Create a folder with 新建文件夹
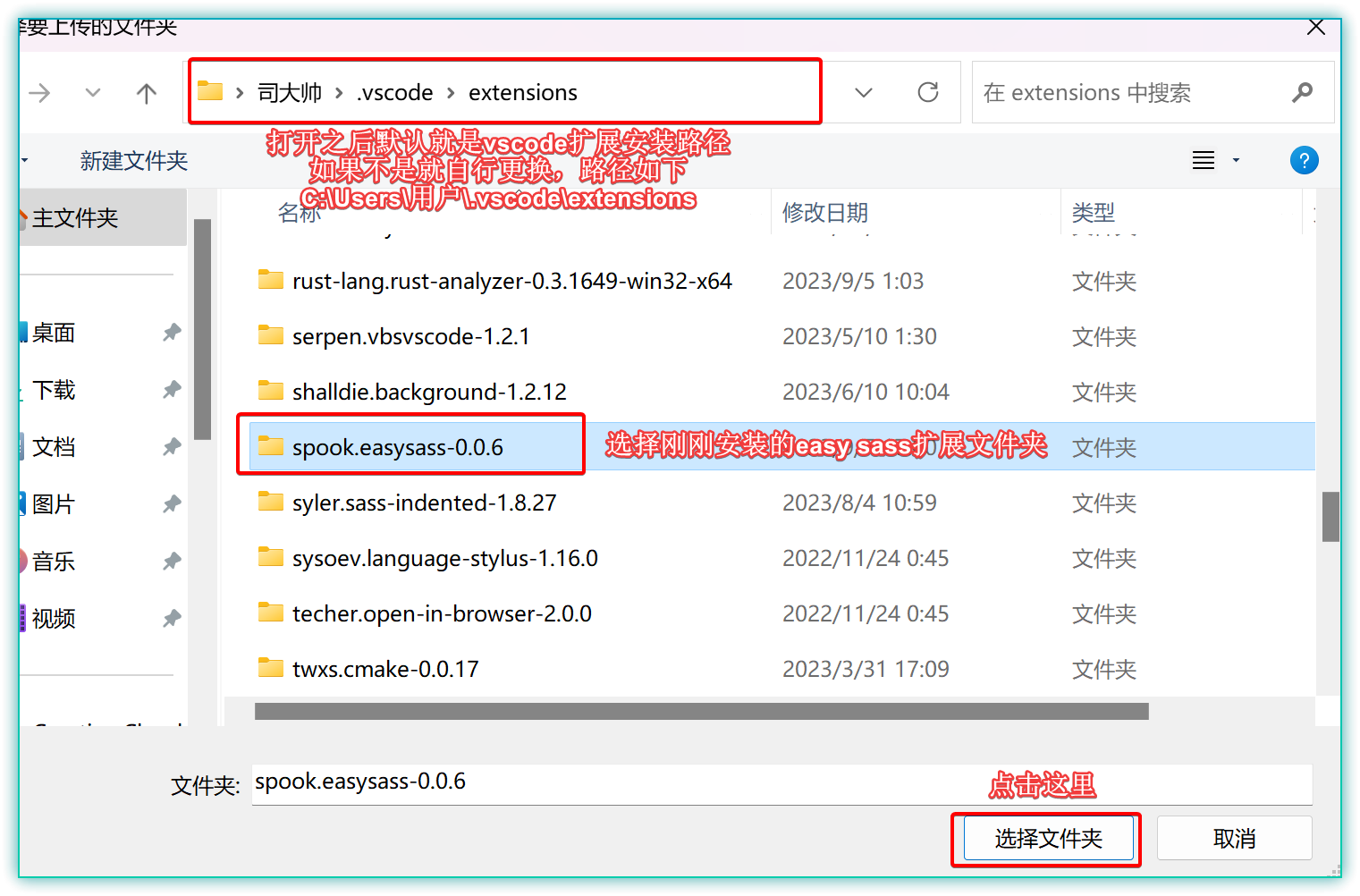Image resolution: width=1360 pixels, height=896 pixels. click(x=132, y=160)
